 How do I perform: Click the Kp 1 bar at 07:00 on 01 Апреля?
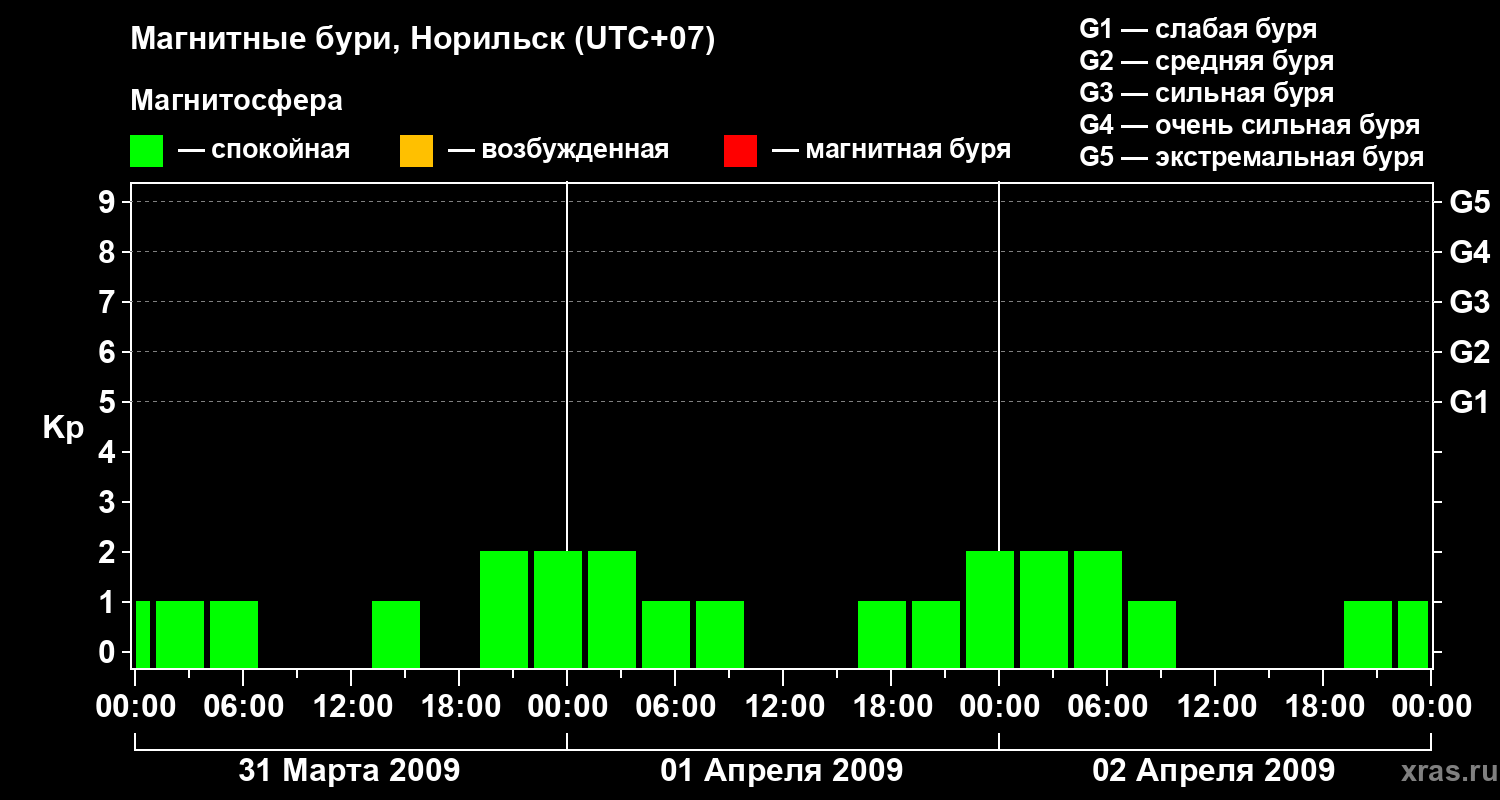(x=720, y=634)
